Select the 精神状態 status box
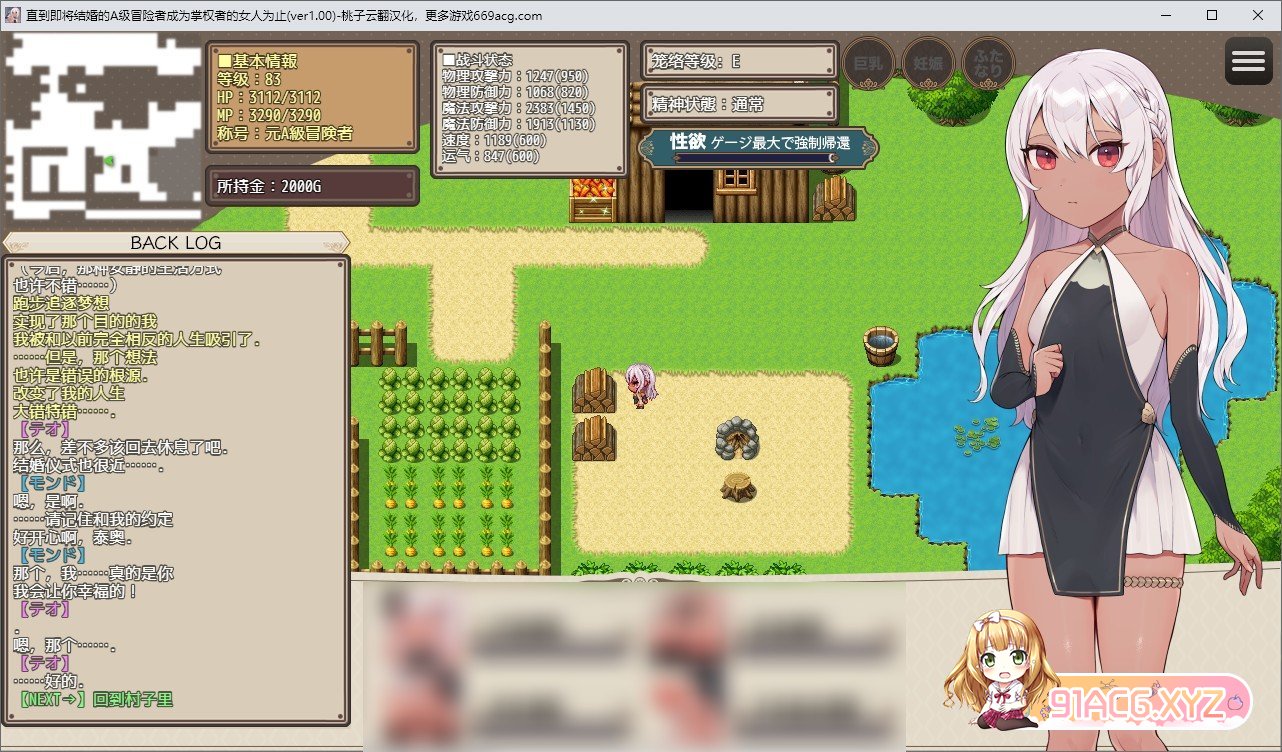1282x752 pixels. point(738,104)
